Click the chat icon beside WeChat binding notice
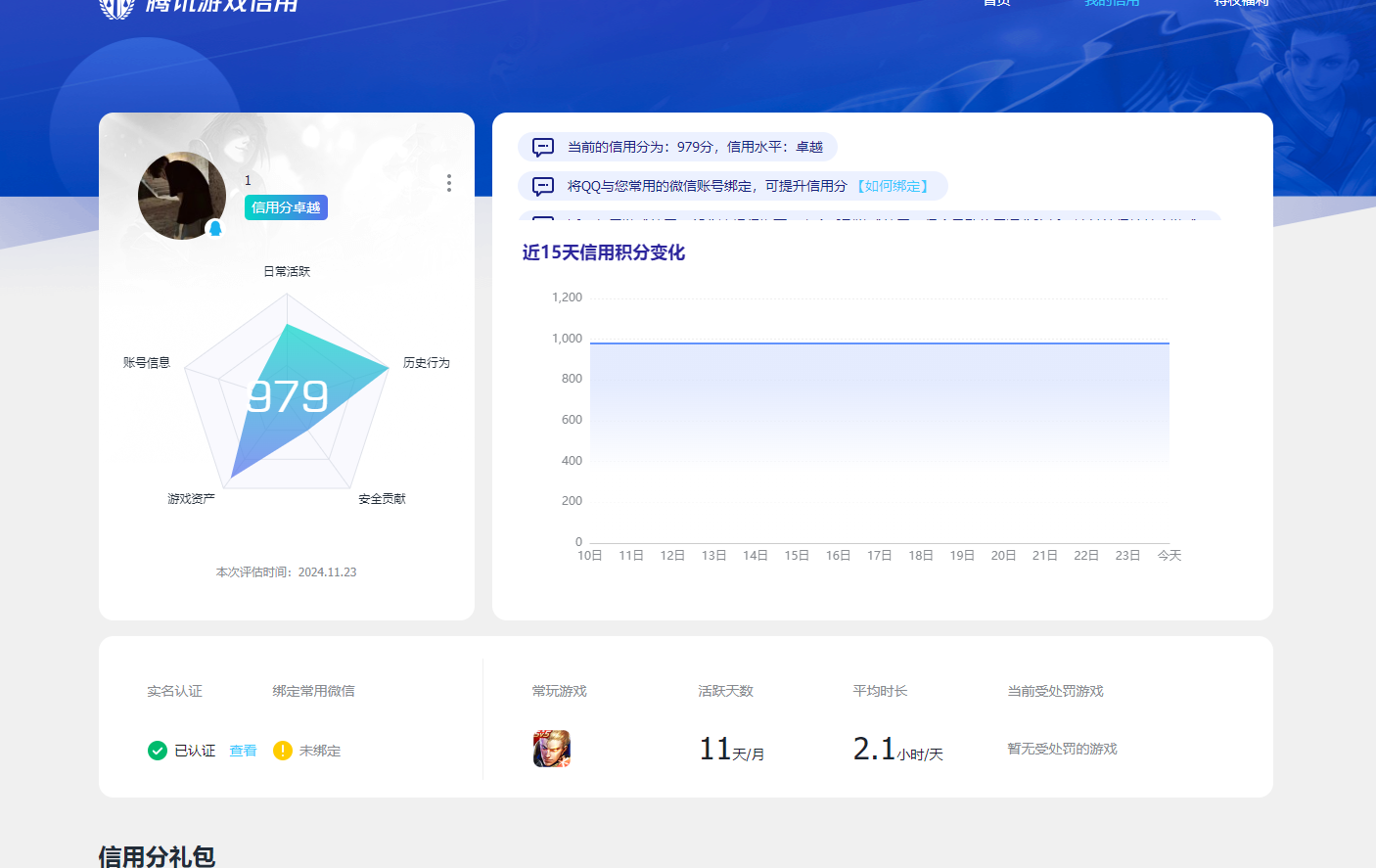The image size is (1376, 868). pos(543,186)
